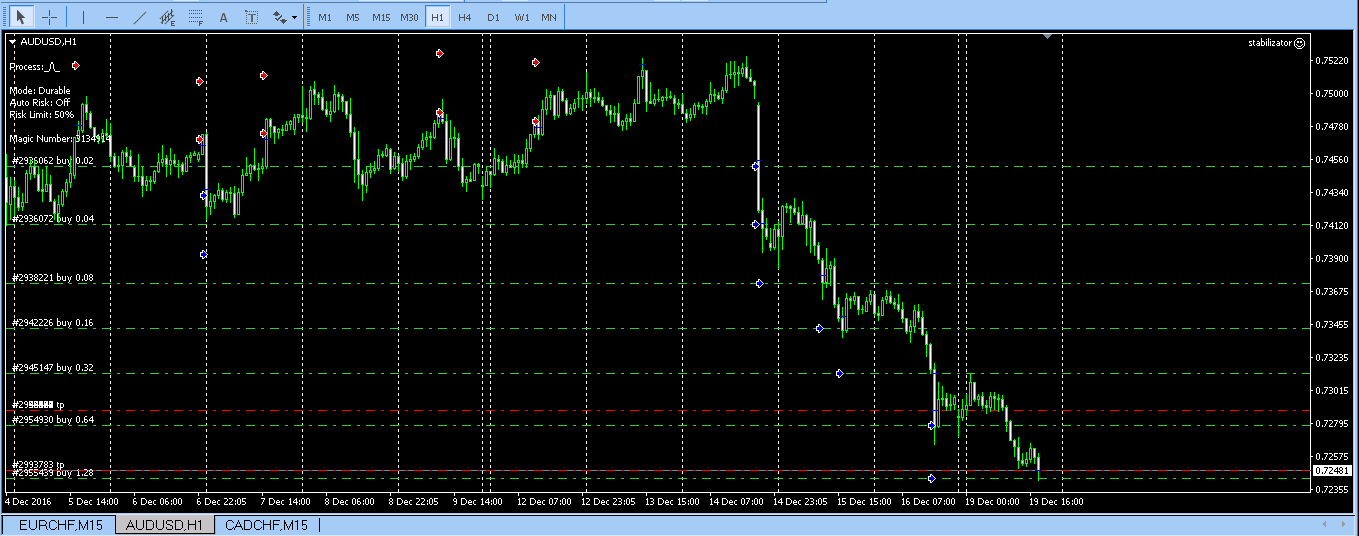Choose the Text tool (A icon)

point(223,17)
